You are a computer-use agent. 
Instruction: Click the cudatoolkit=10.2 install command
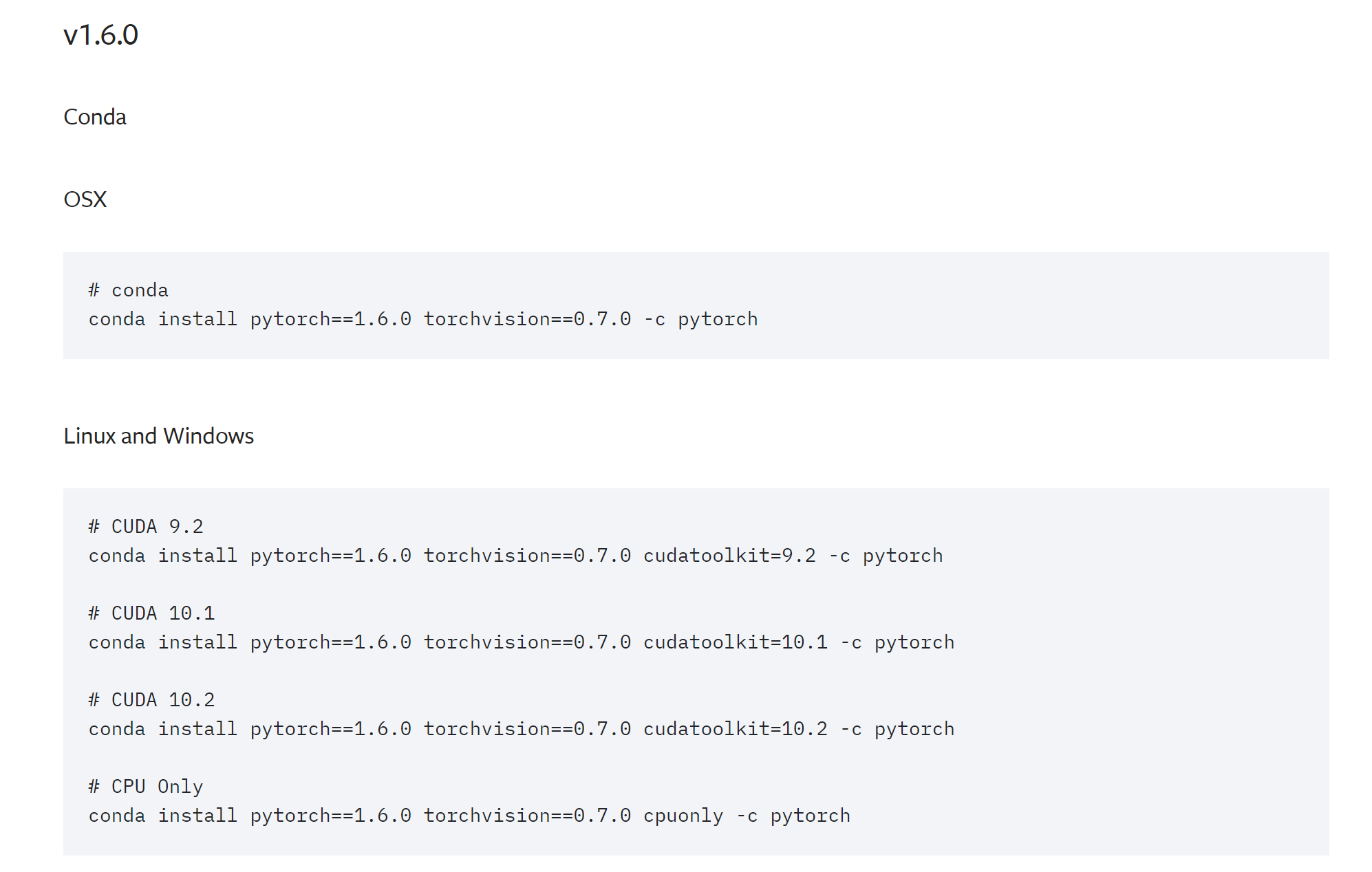(522, 729)
